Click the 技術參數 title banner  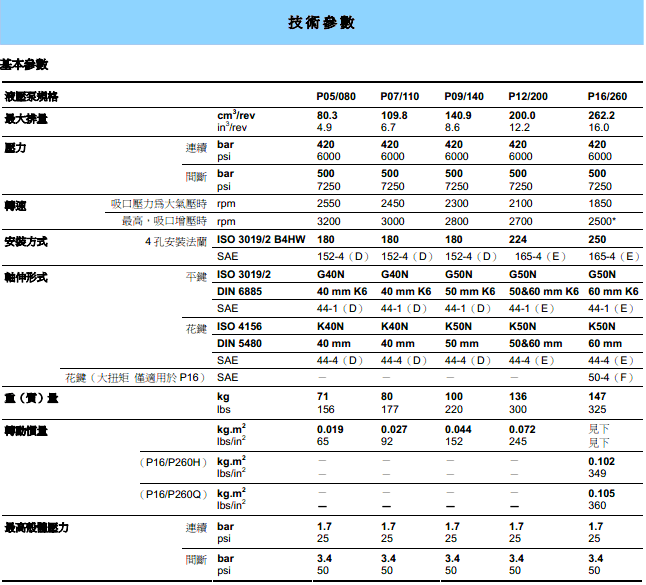(322, 23)
